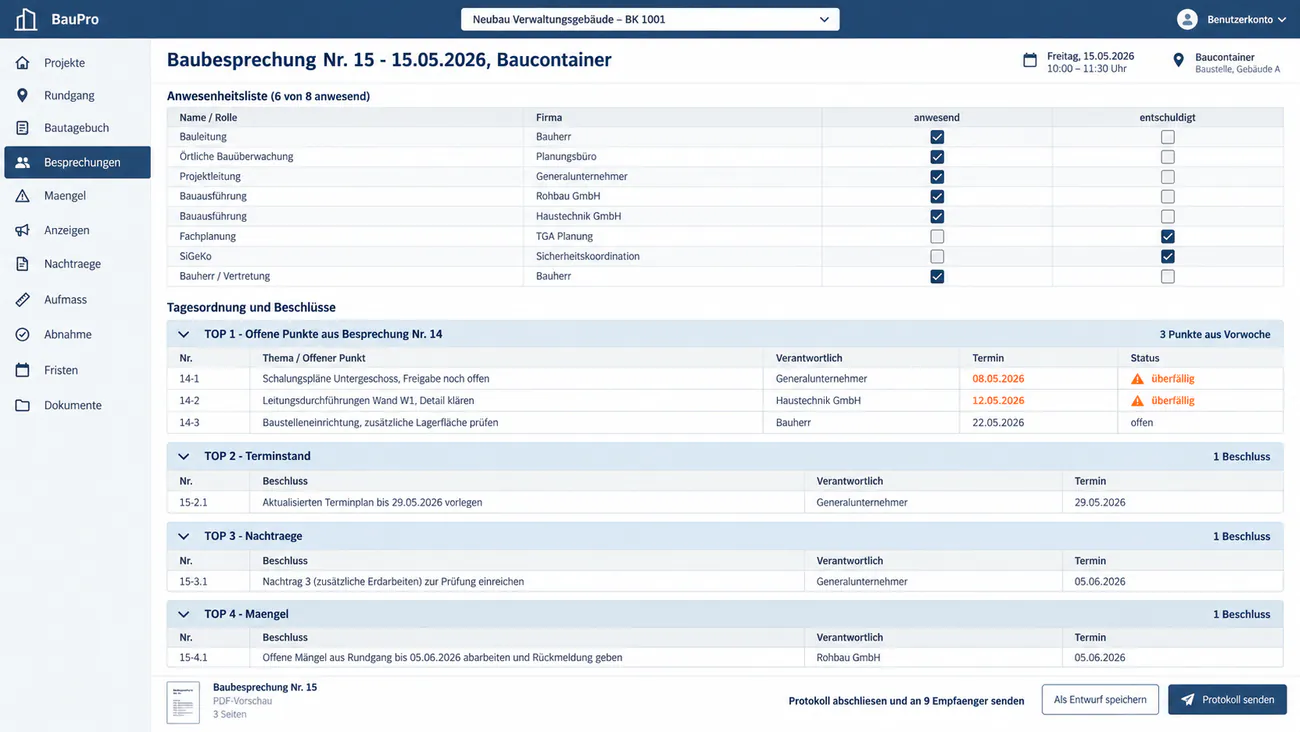Go to Abnahme in the sidebar
This screenshot has width=1300, height=732.
coord(77,335)
